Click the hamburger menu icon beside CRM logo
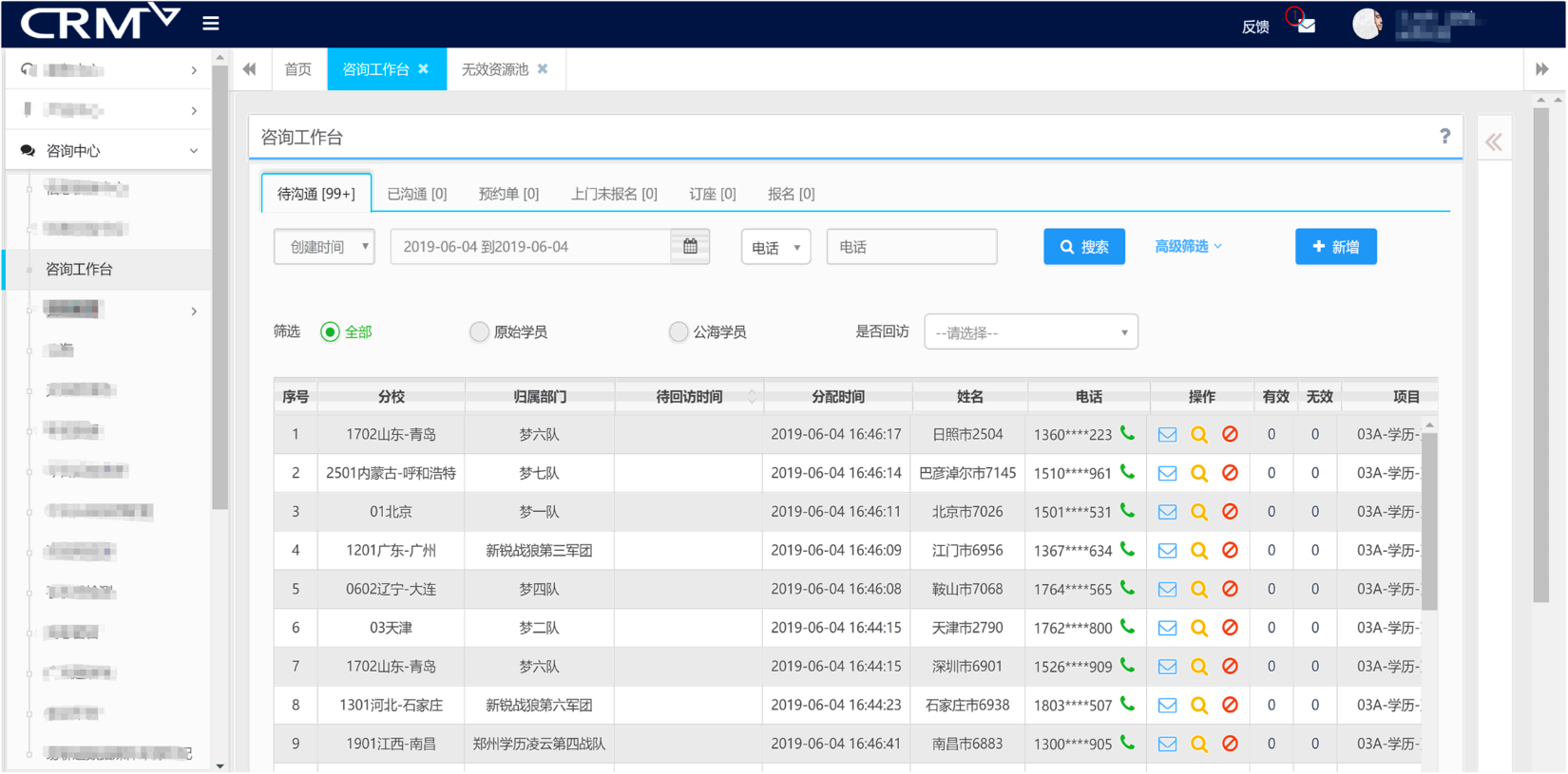Screen dimensions: 1568x774 [x=211, y=23]
